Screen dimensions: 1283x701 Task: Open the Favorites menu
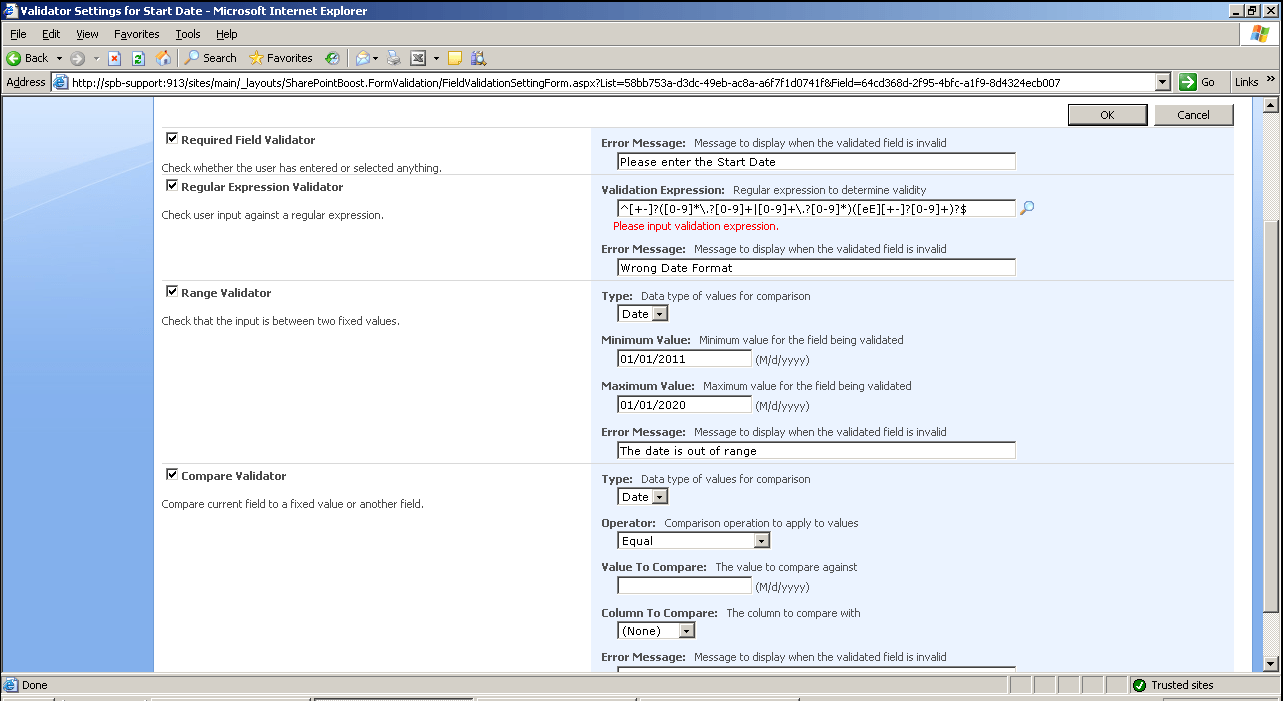(137, 34)
